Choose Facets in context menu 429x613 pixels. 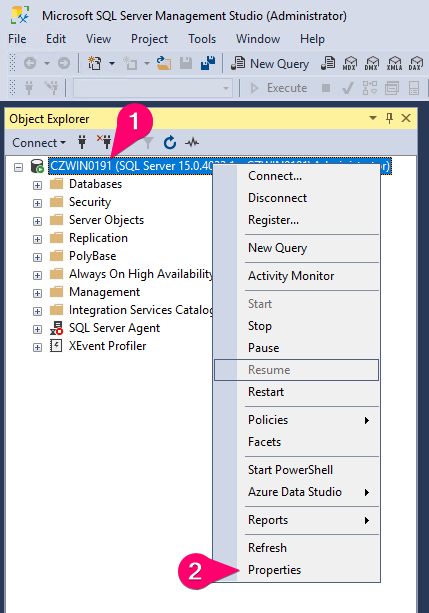pos(296,442)
